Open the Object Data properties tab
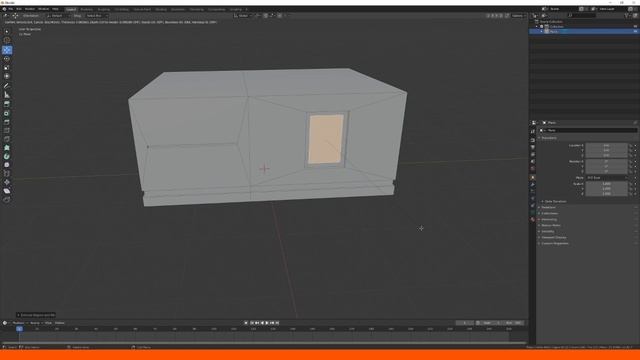The height and width of the screenshot is (360, 640). [533, 213]
